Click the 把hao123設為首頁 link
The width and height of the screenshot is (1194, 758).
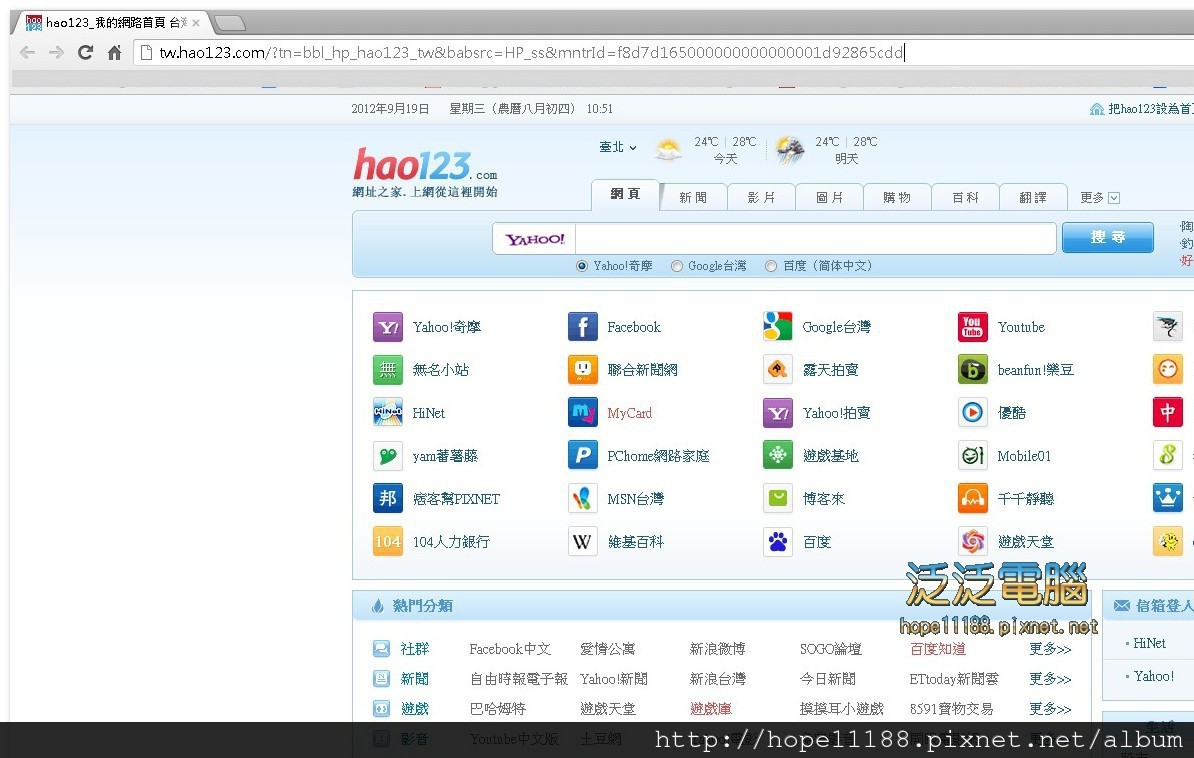(1150, 109)
